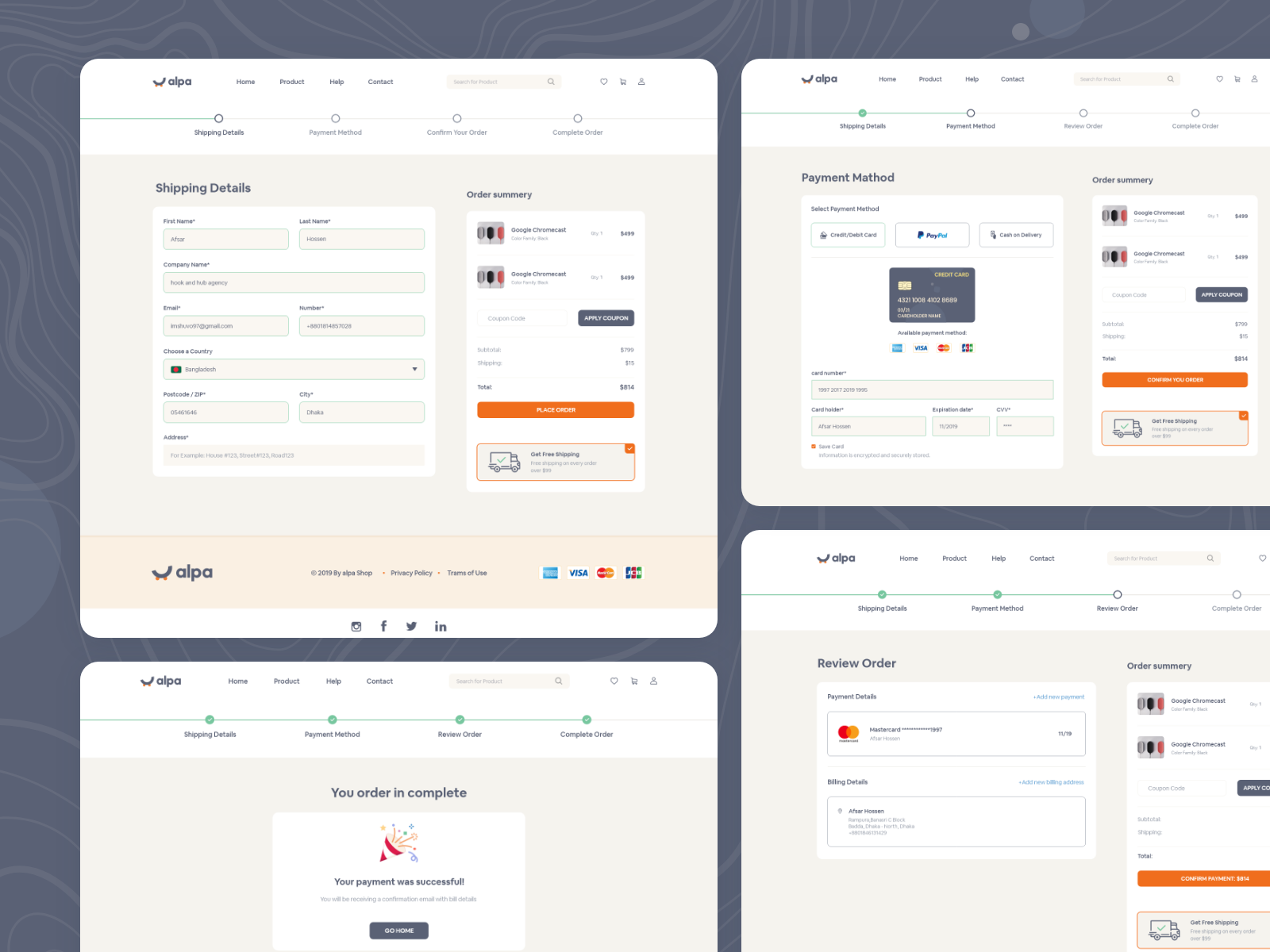Enable the Save Card checkbox
The height and width of the screenshot is (952, 1270).
coord(814,446)
